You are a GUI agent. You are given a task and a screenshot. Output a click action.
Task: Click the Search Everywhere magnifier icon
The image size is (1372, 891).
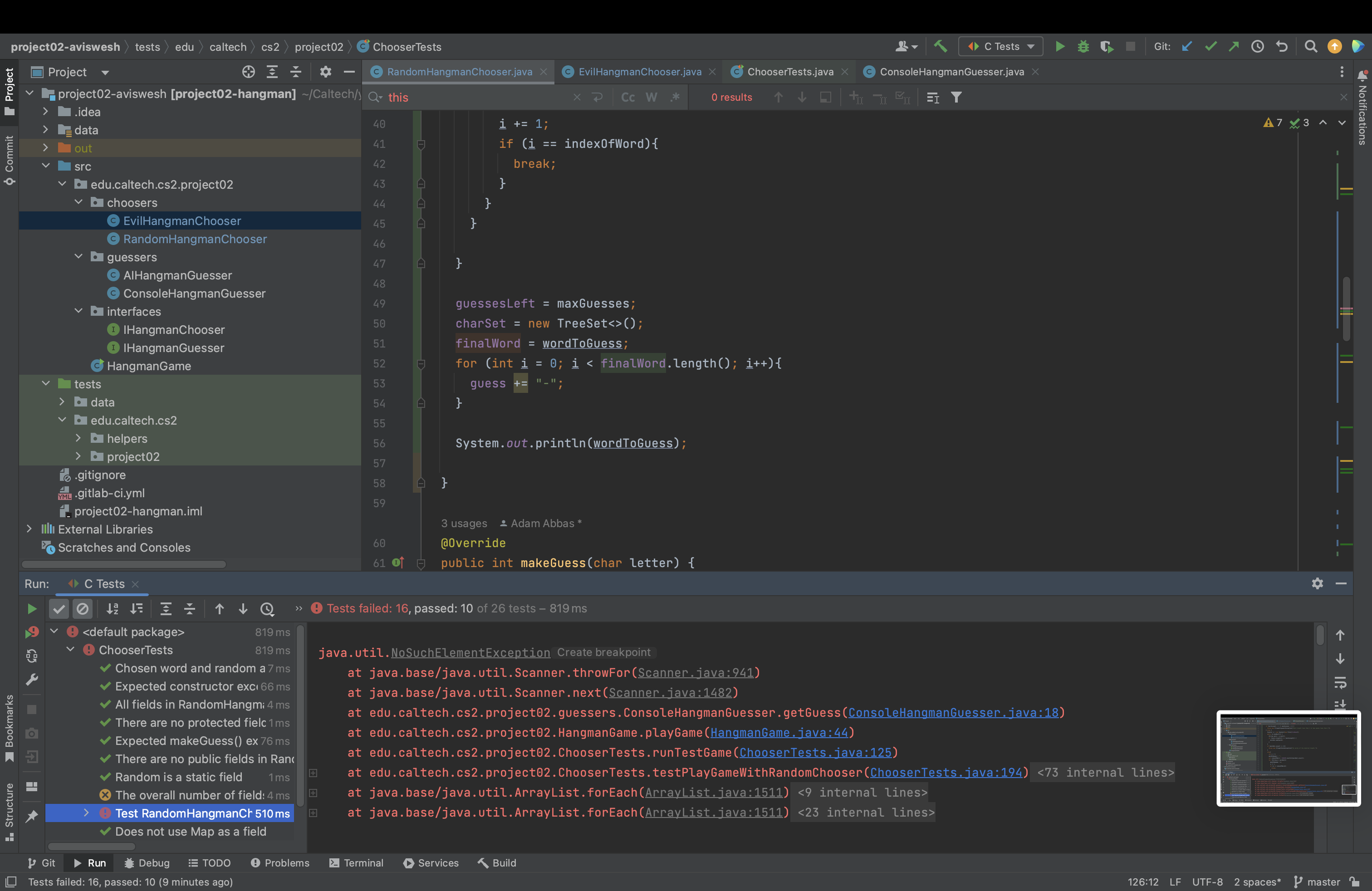(x=1310, y=47)
